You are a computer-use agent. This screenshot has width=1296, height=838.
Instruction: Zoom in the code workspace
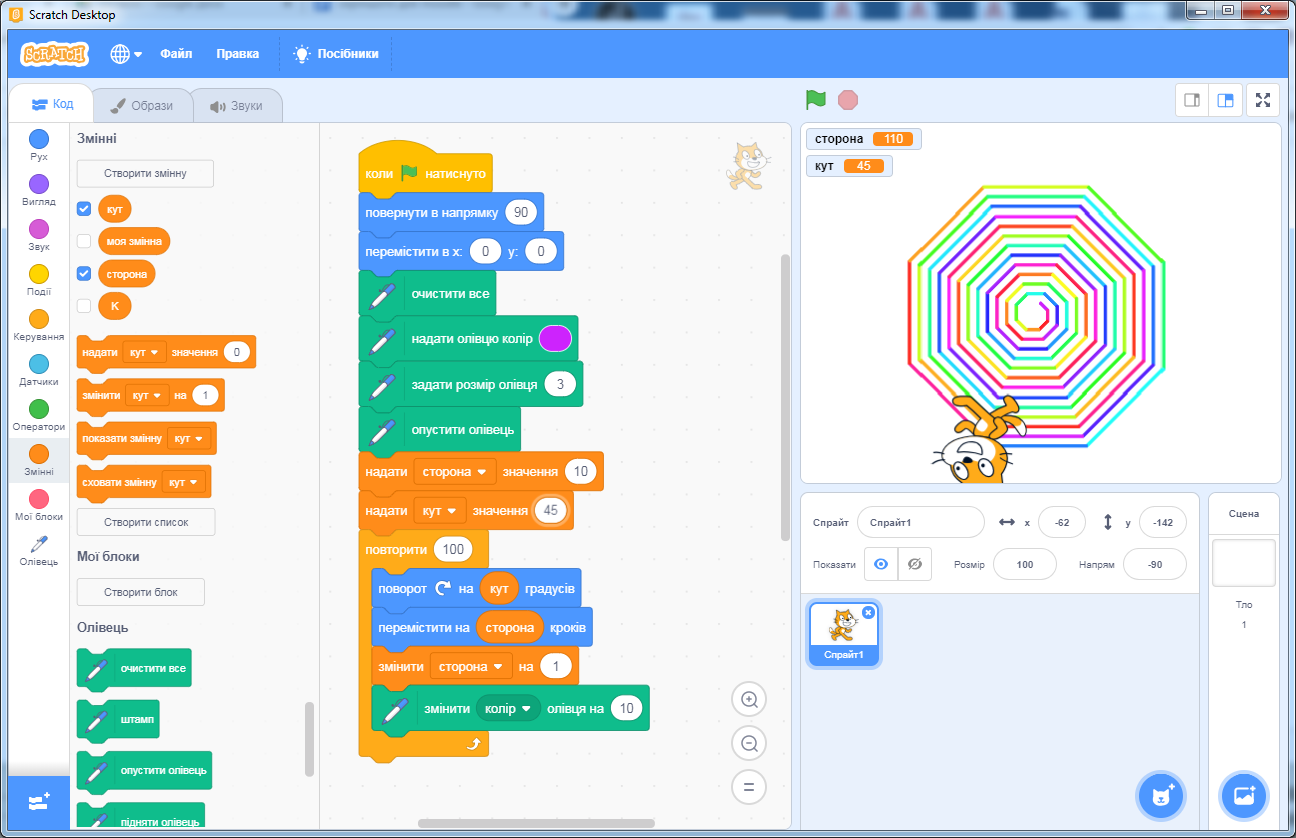tap(748, 699)
